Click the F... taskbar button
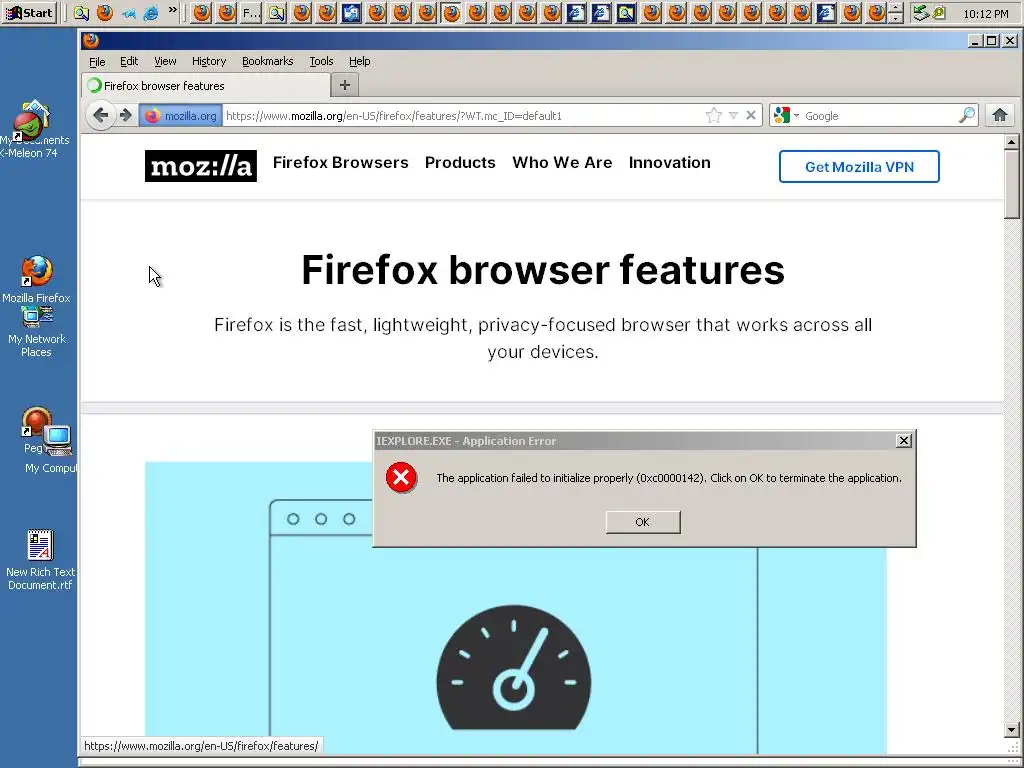The image size is (1024, 768). pos(251,12)
